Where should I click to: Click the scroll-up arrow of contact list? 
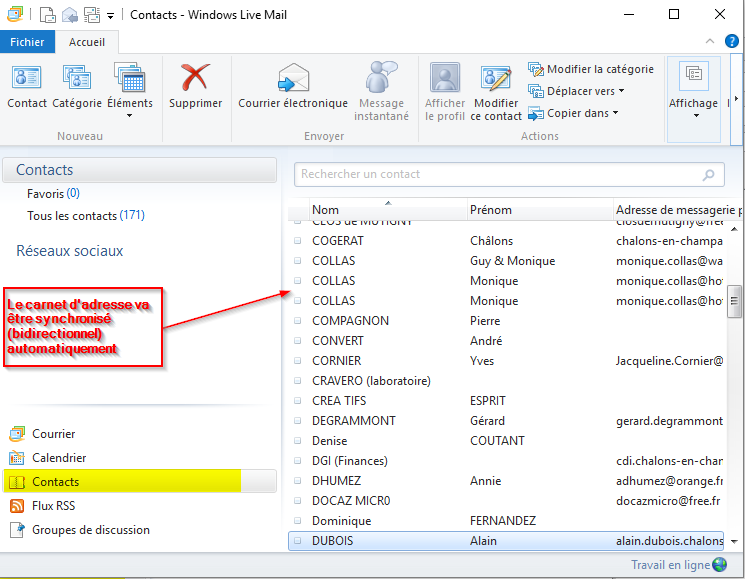pos(734,229)
